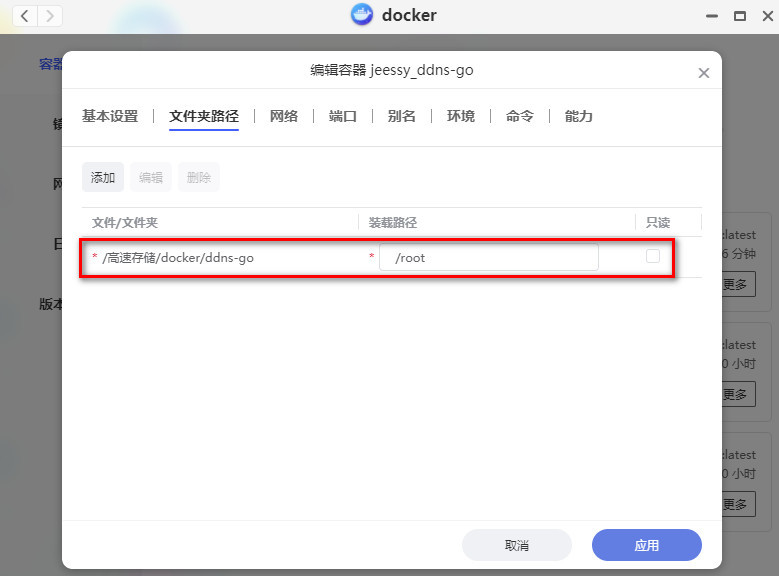This screenshot has height=576, width=779.
Task: Go to the 端口 tab
Action: 343,116
